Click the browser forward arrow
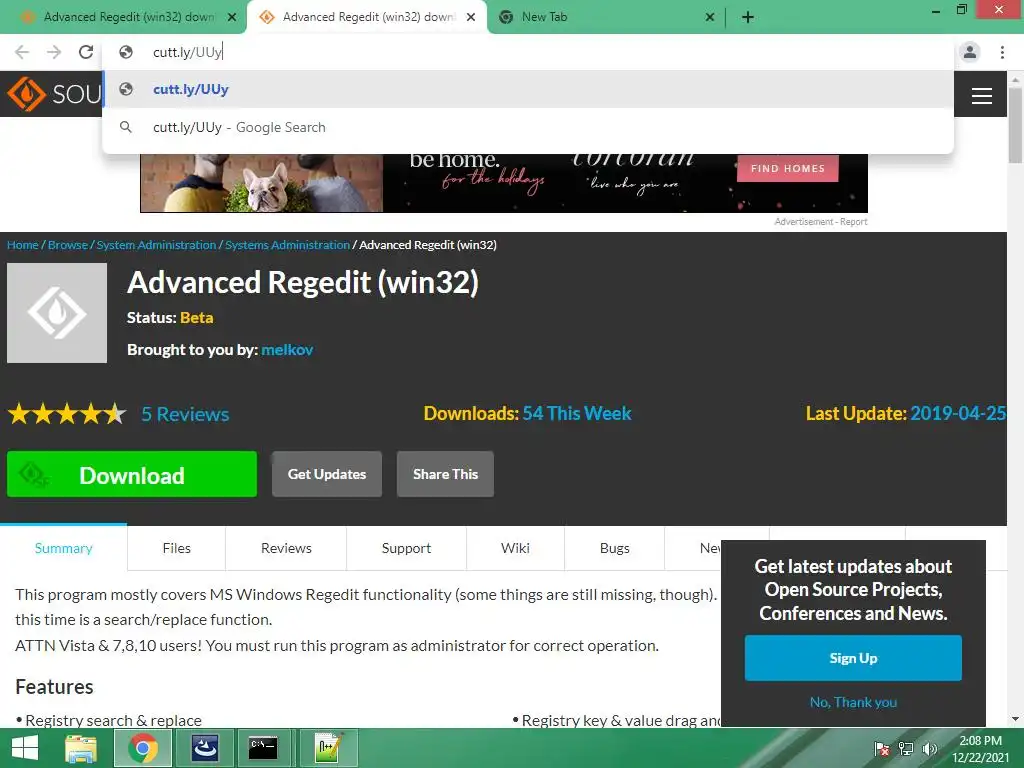 54,52
